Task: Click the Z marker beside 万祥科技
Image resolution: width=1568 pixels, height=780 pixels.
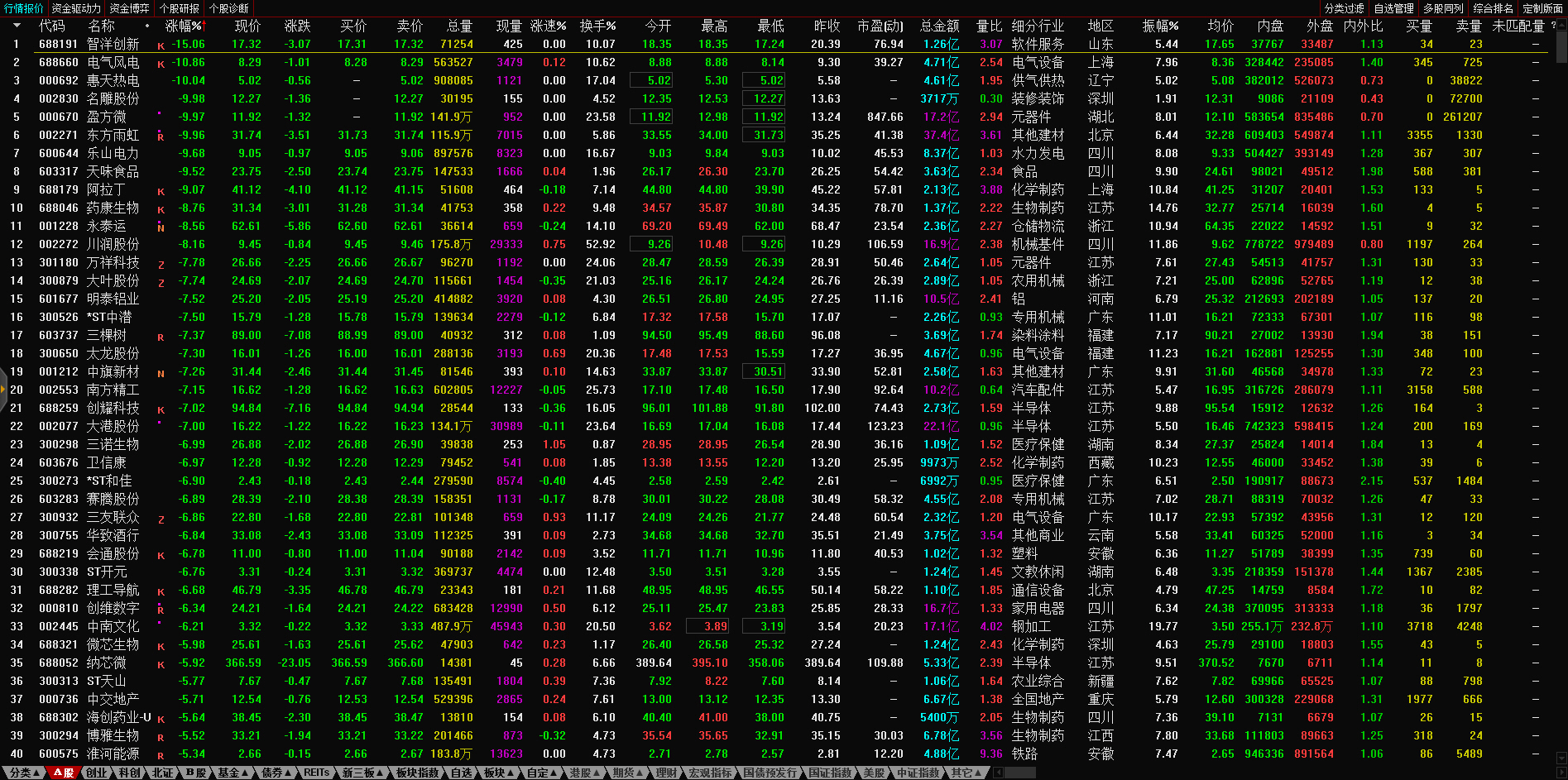Action: (x=161, y=265)
